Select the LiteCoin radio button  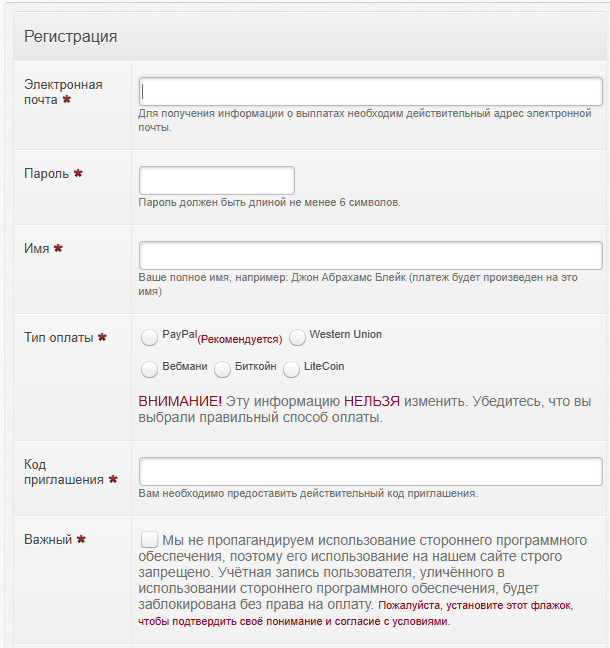pos(292,369)
